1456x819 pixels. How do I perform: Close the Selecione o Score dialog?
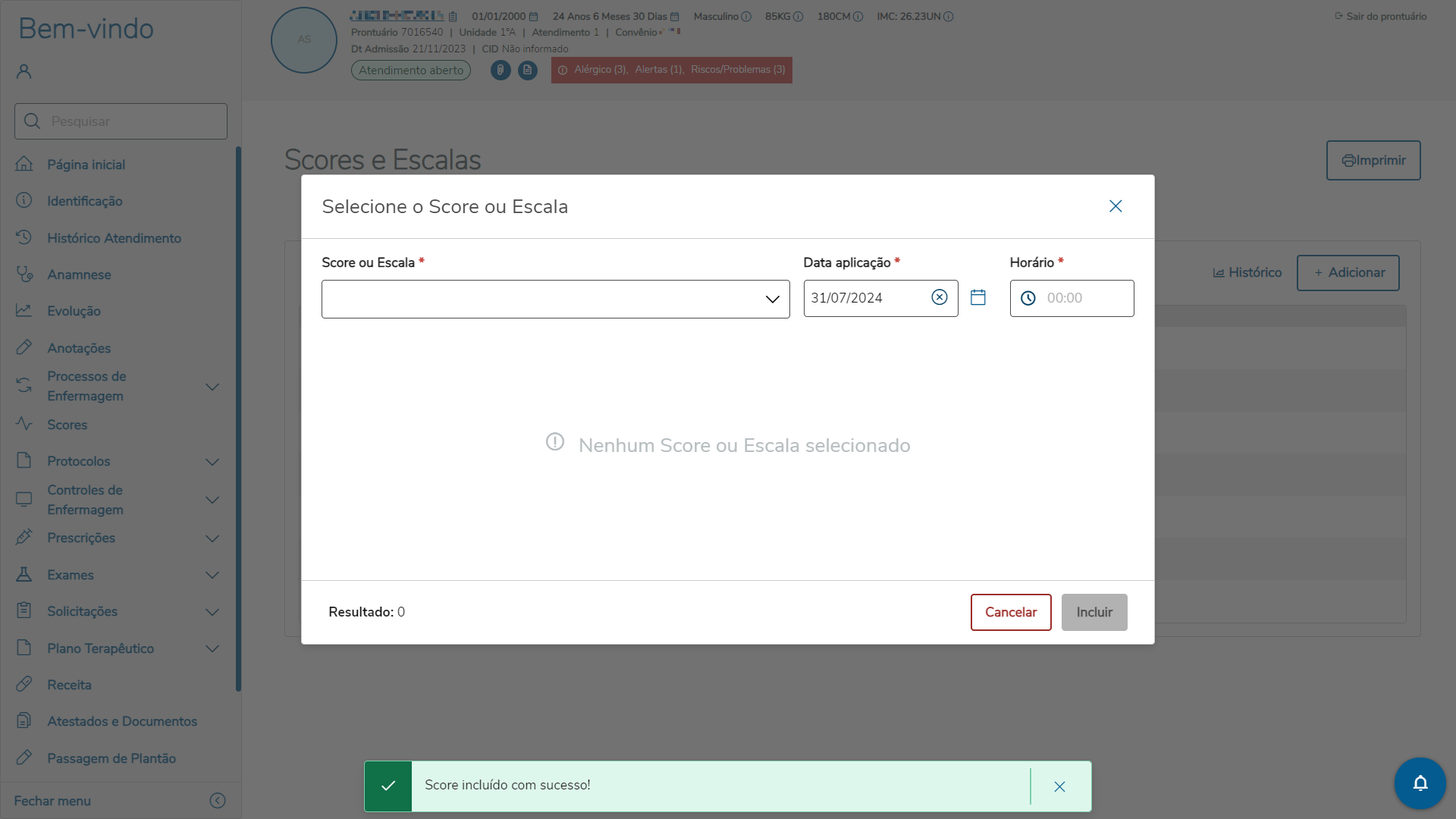(1115, 206)
